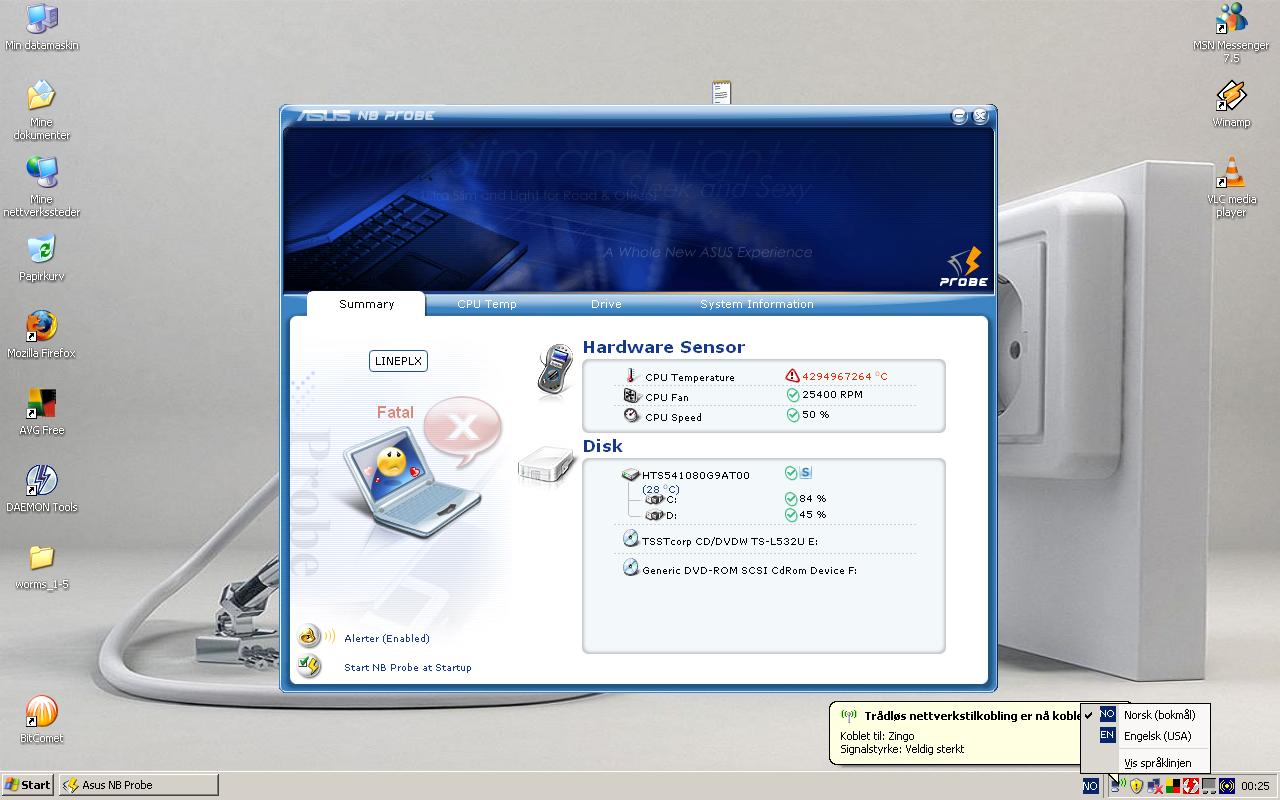
Task: Switch to the CPU Temp tab
Action: click(487, 304)
